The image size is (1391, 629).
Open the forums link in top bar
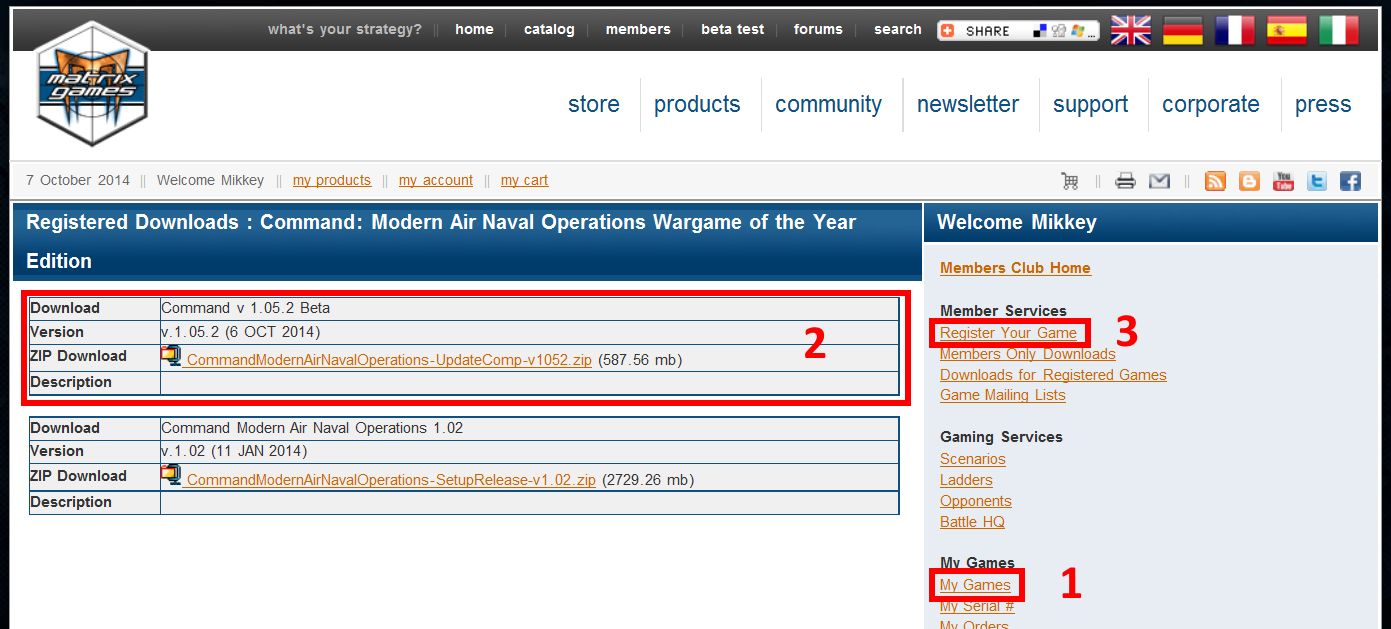click(818, 29)
